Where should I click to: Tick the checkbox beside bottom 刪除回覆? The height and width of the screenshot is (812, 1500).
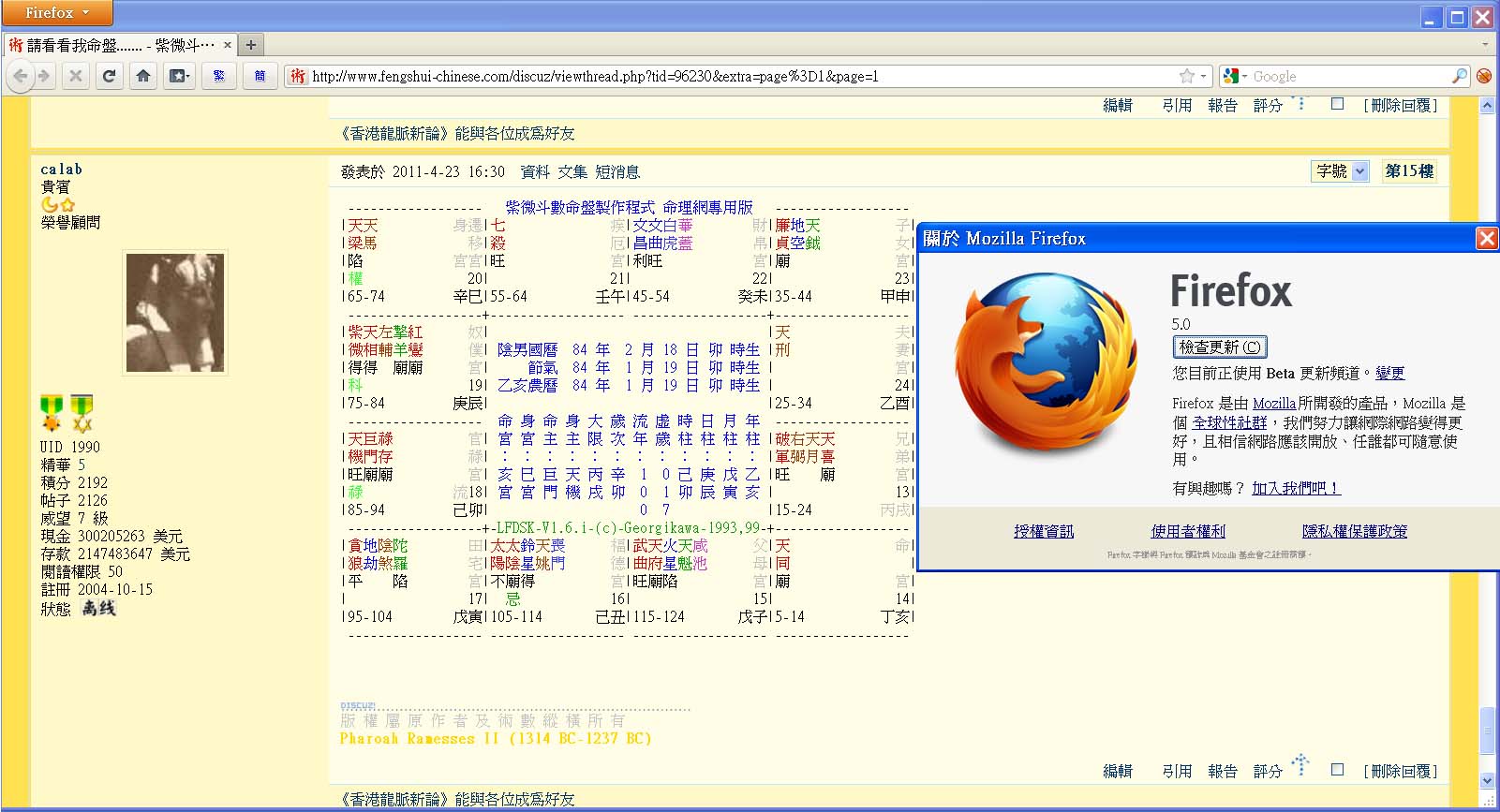[x=1337, y=770]
